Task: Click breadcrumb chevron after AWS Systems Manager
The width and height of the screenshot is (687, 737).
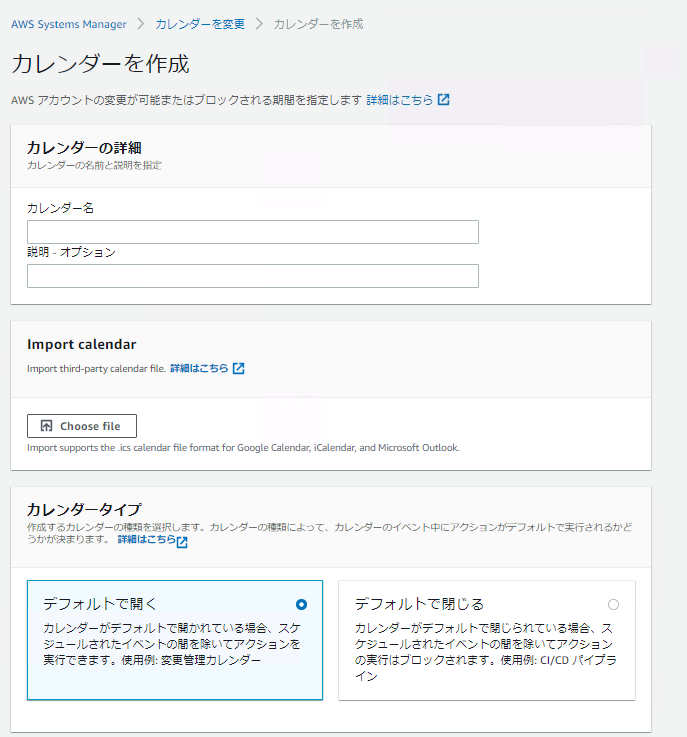Action: pyautogui.click(x=141, y=23)
